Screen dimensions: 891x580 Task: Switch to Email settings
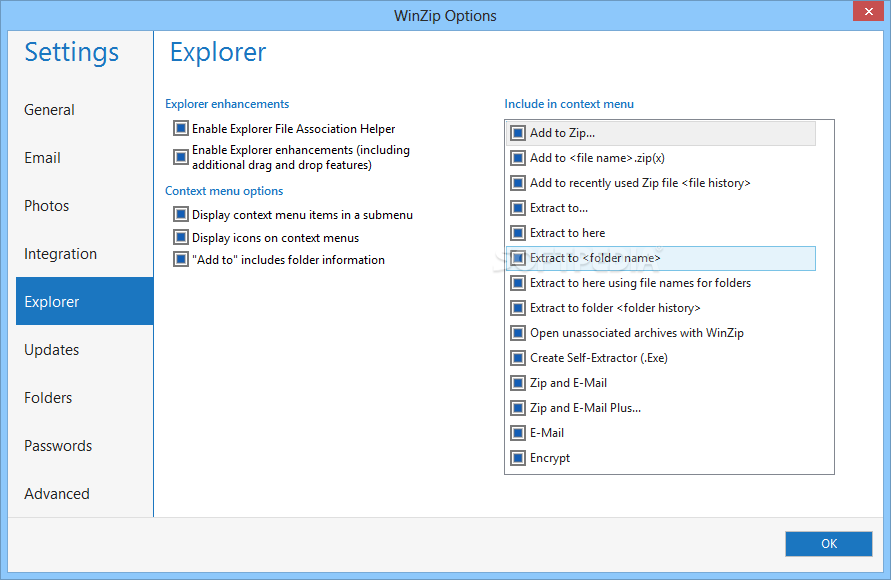(84, 158)
